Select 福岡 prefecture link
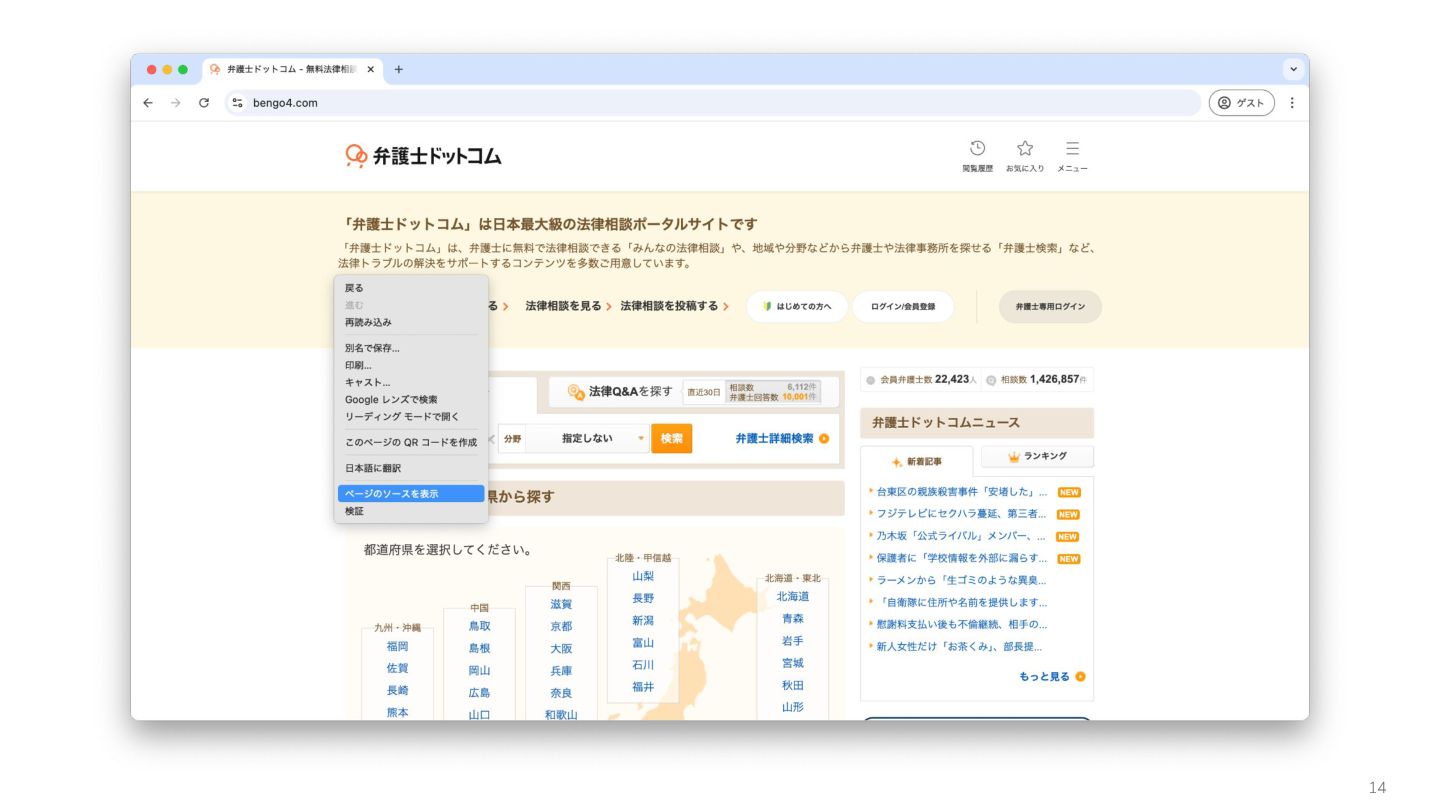 click(397, 646)
